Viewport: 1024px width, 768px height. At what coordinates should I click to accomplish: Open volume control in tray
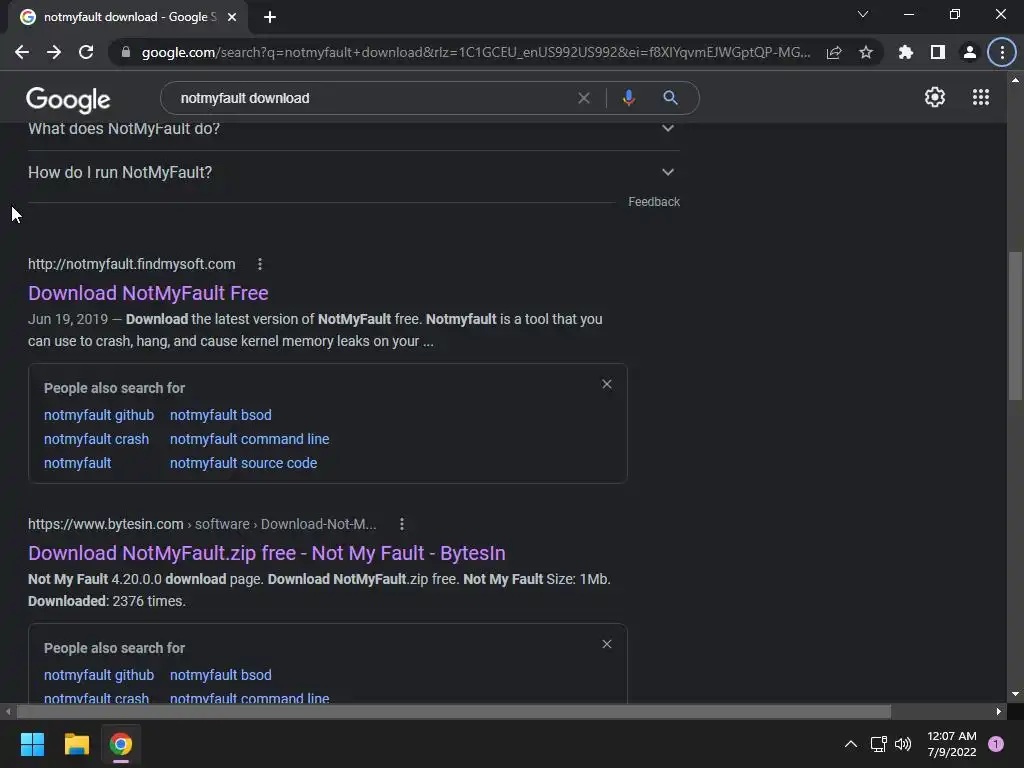point(903,744)
